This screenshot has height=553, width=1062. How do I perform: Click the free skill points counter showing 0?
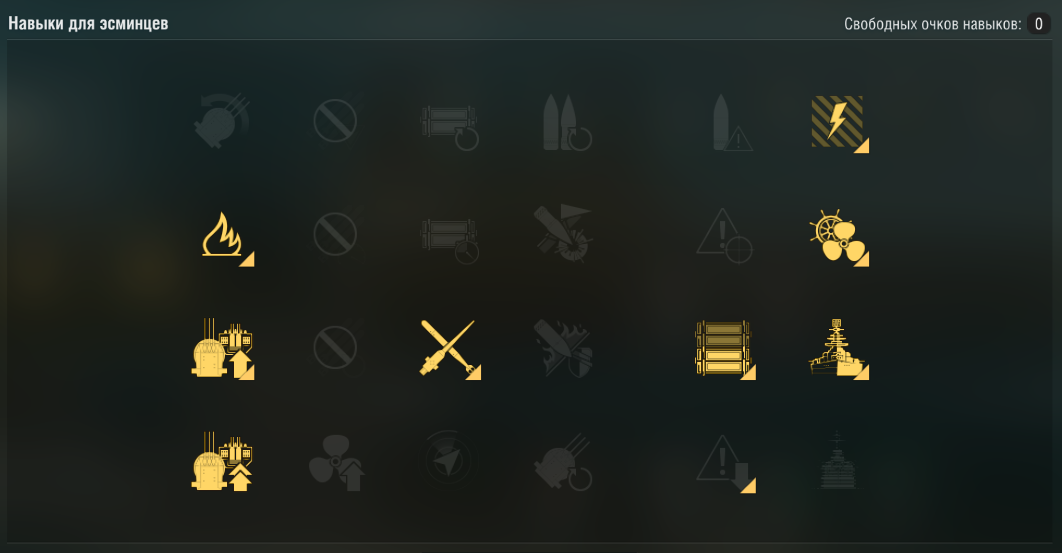(x=1038, y=24)
